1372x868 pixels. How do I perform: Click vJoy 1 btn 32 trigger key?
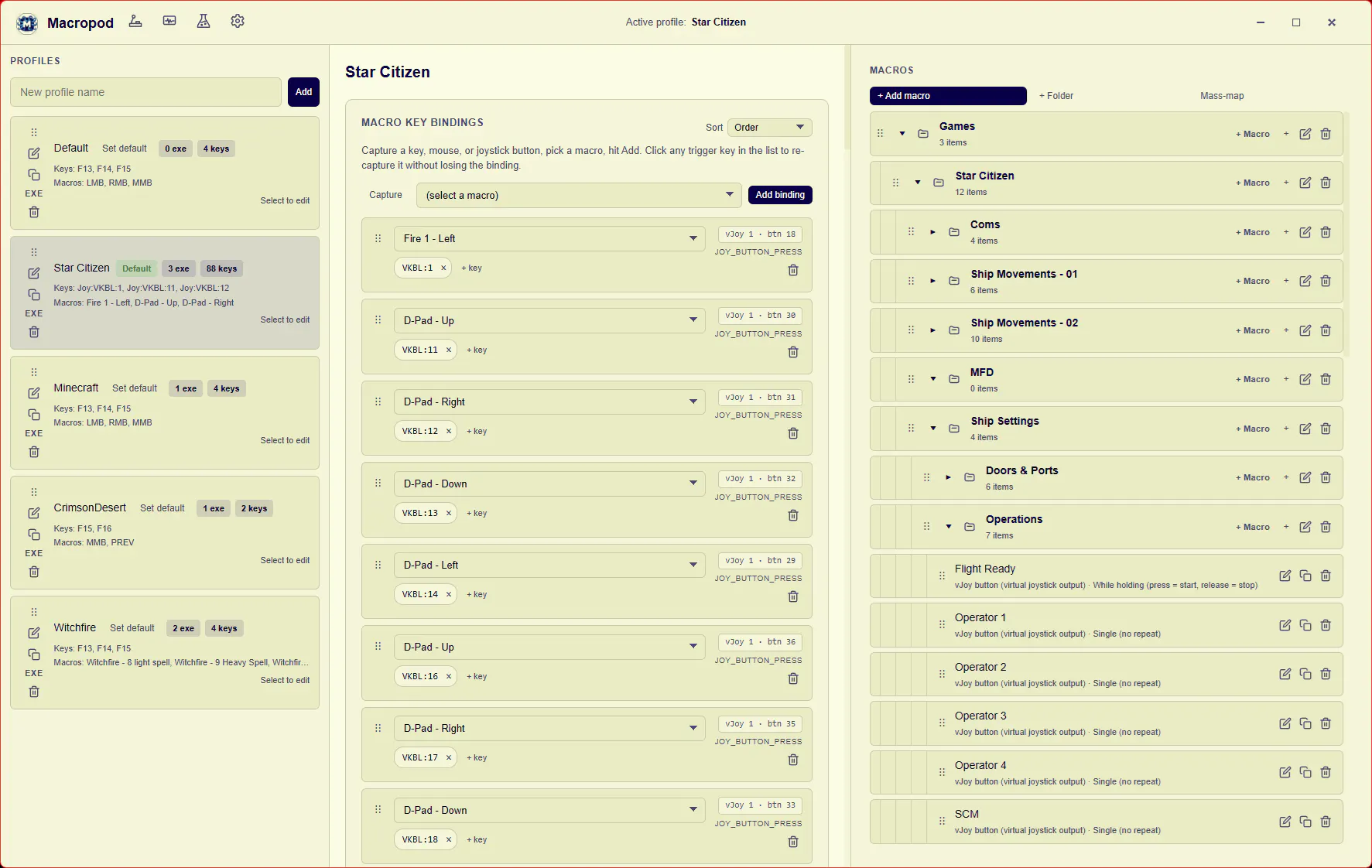pyautogui.click(x=761, y=479)
